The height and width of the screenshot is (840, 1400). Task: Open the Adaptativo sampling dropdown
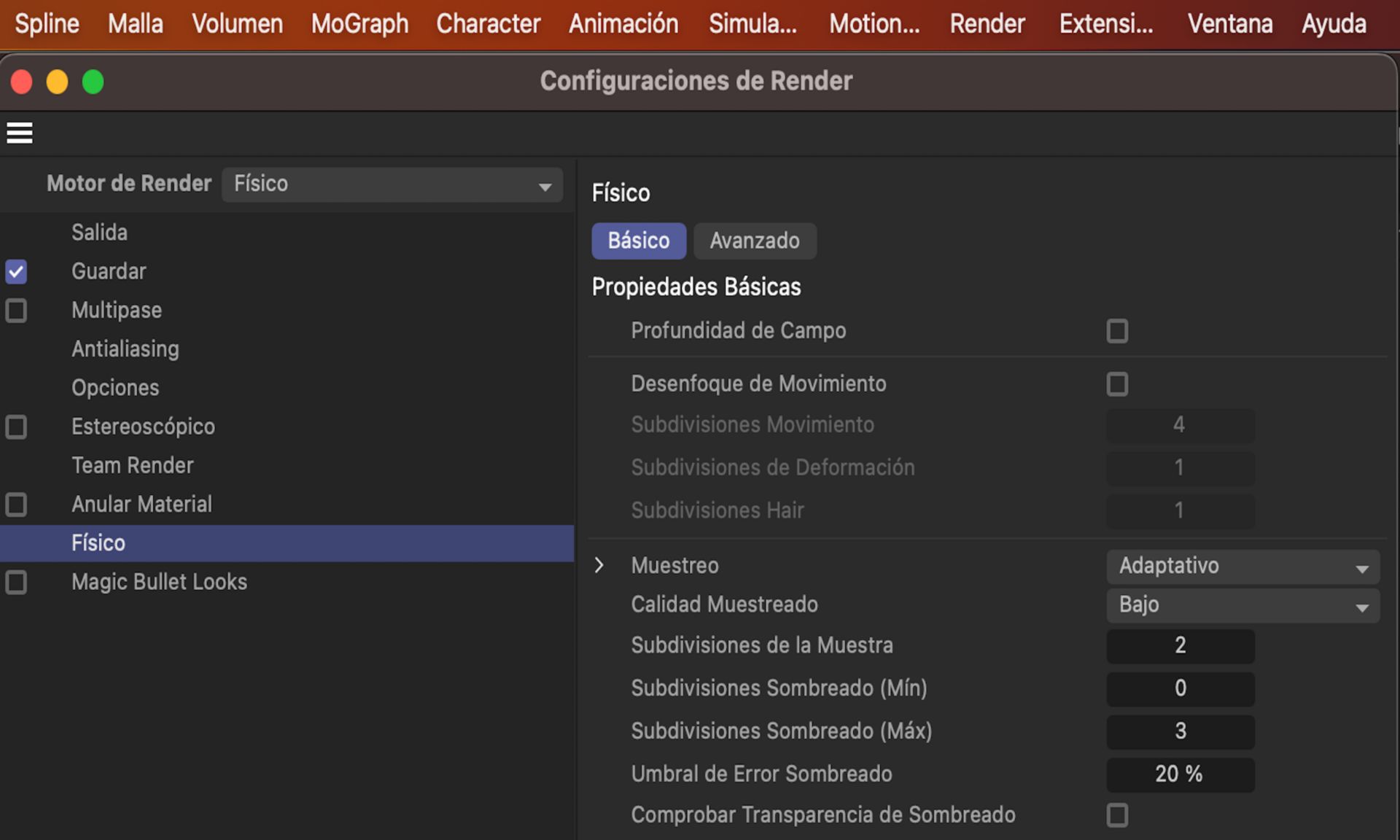pos(1242,567)
